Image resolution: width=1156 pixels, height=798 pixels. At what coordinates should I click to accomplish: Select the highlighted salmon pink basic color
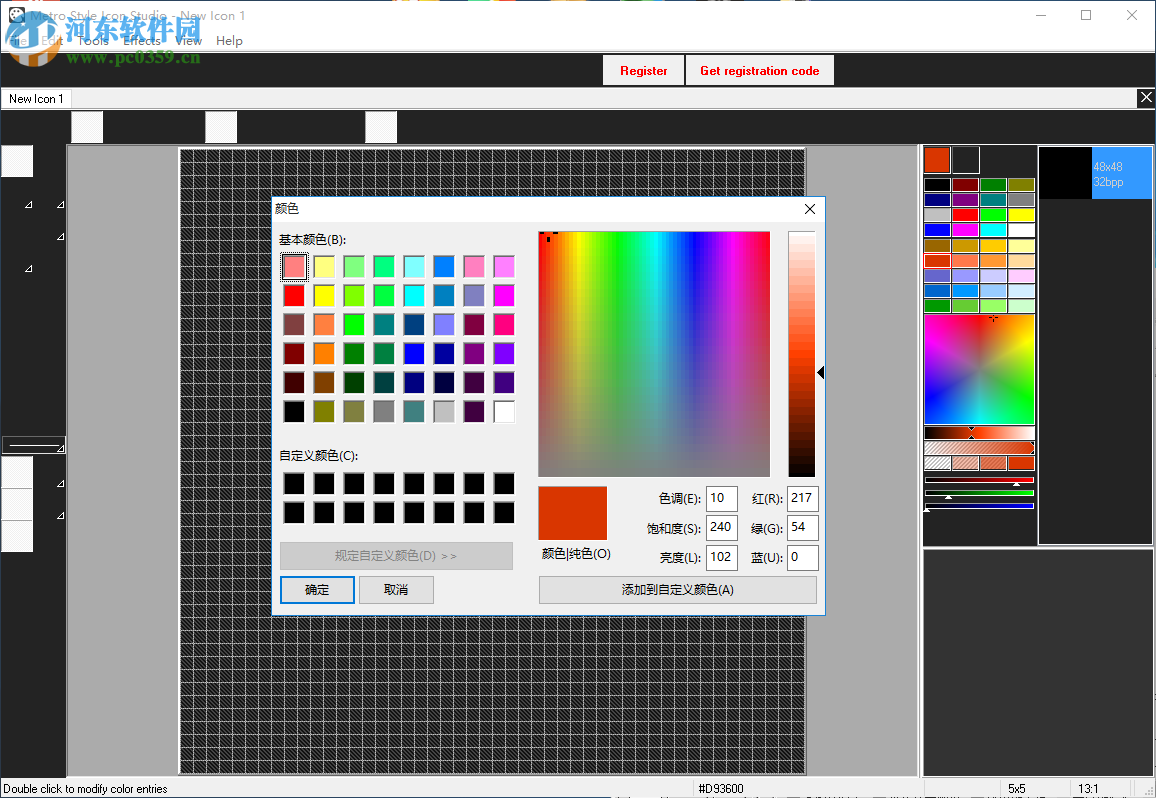[293, 266]
